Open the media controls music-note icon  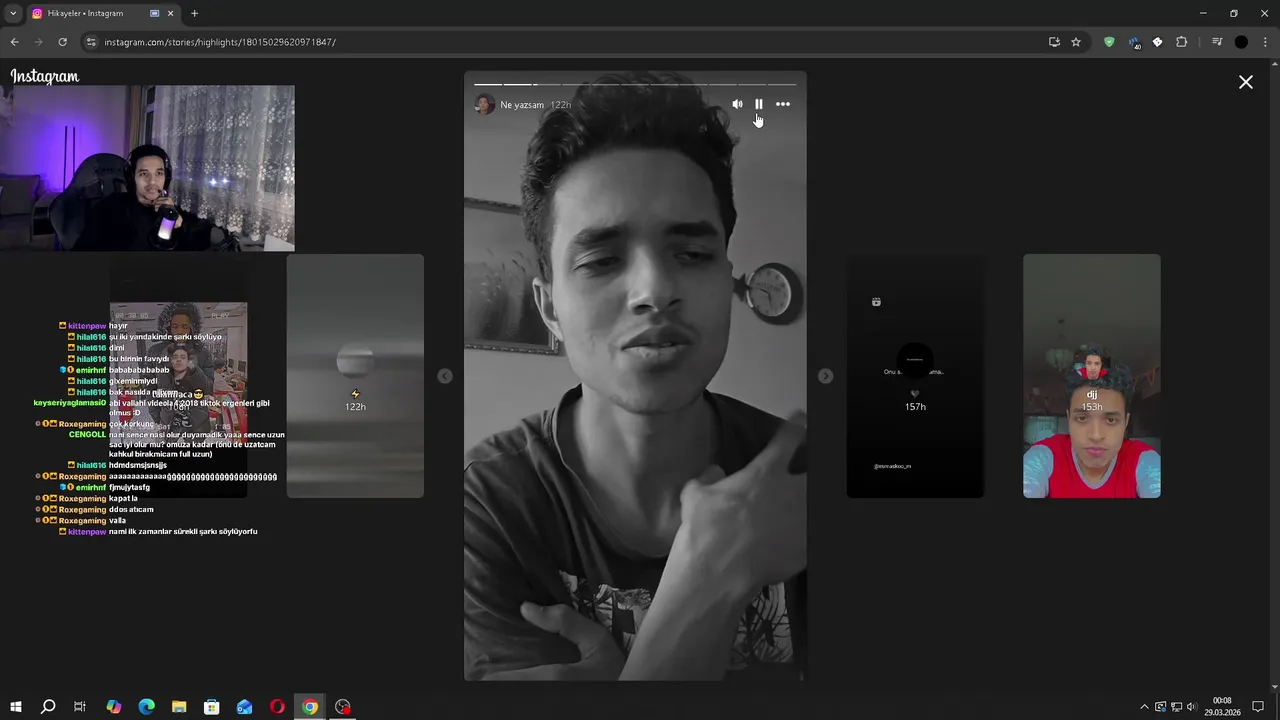pyautogui.click(x=1217, y=42)
